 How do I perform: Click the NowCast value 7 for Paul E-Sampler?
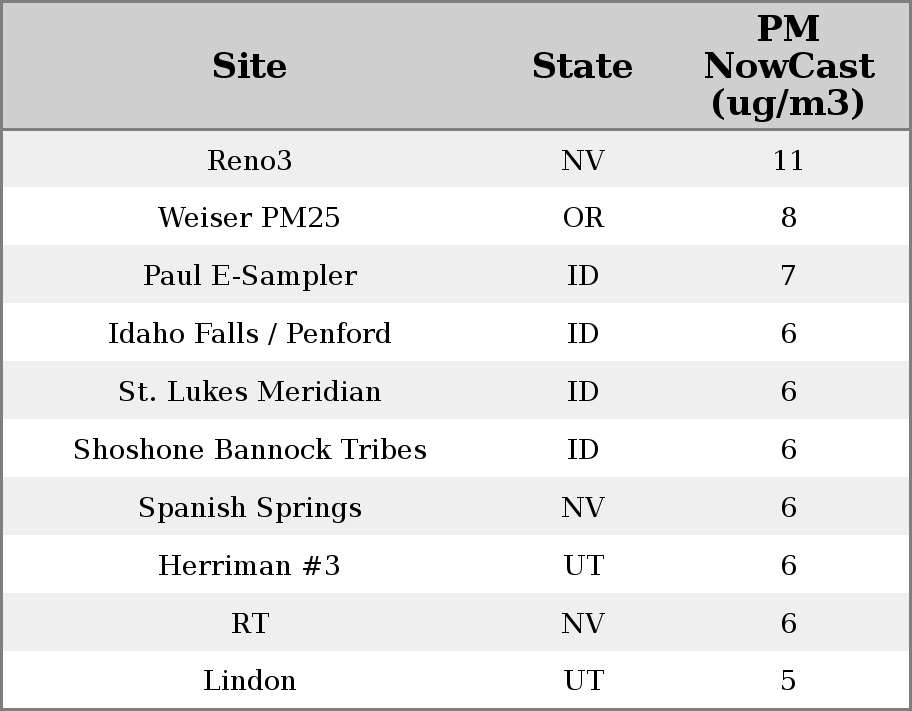(788, 276)
